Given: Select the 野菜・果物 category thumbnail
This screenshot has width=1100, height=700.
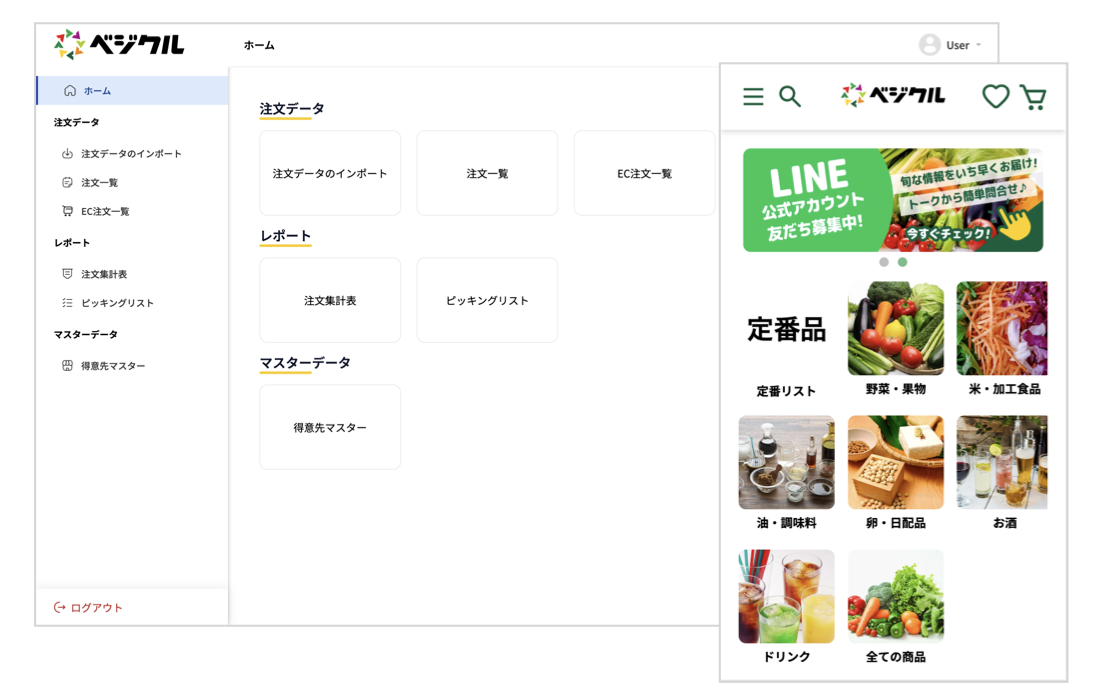Looking at the screenshot, I should coord(895,329).
